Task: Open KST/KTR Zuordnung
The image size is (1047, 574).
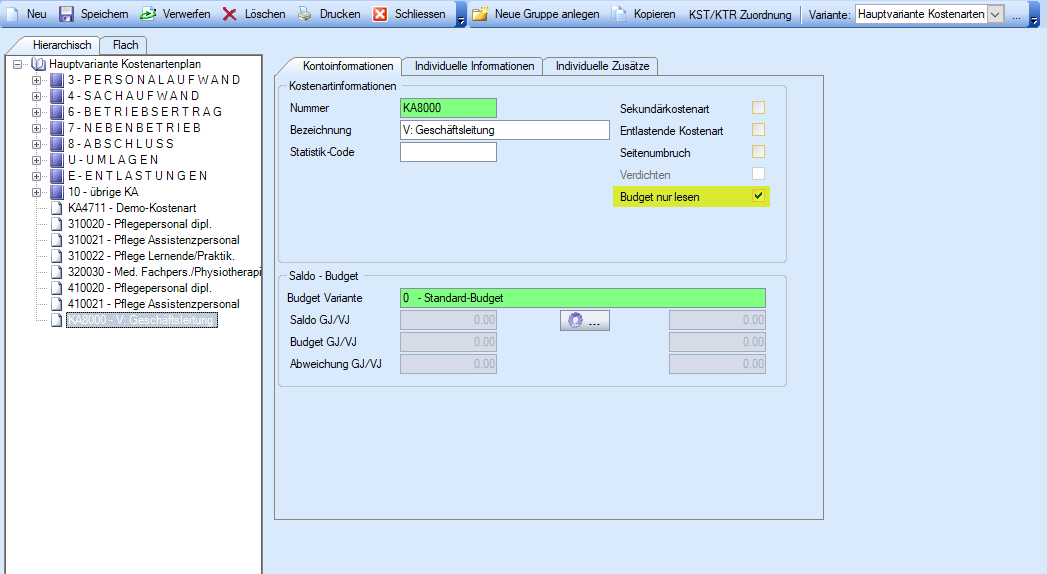Action: coord(740,15)
